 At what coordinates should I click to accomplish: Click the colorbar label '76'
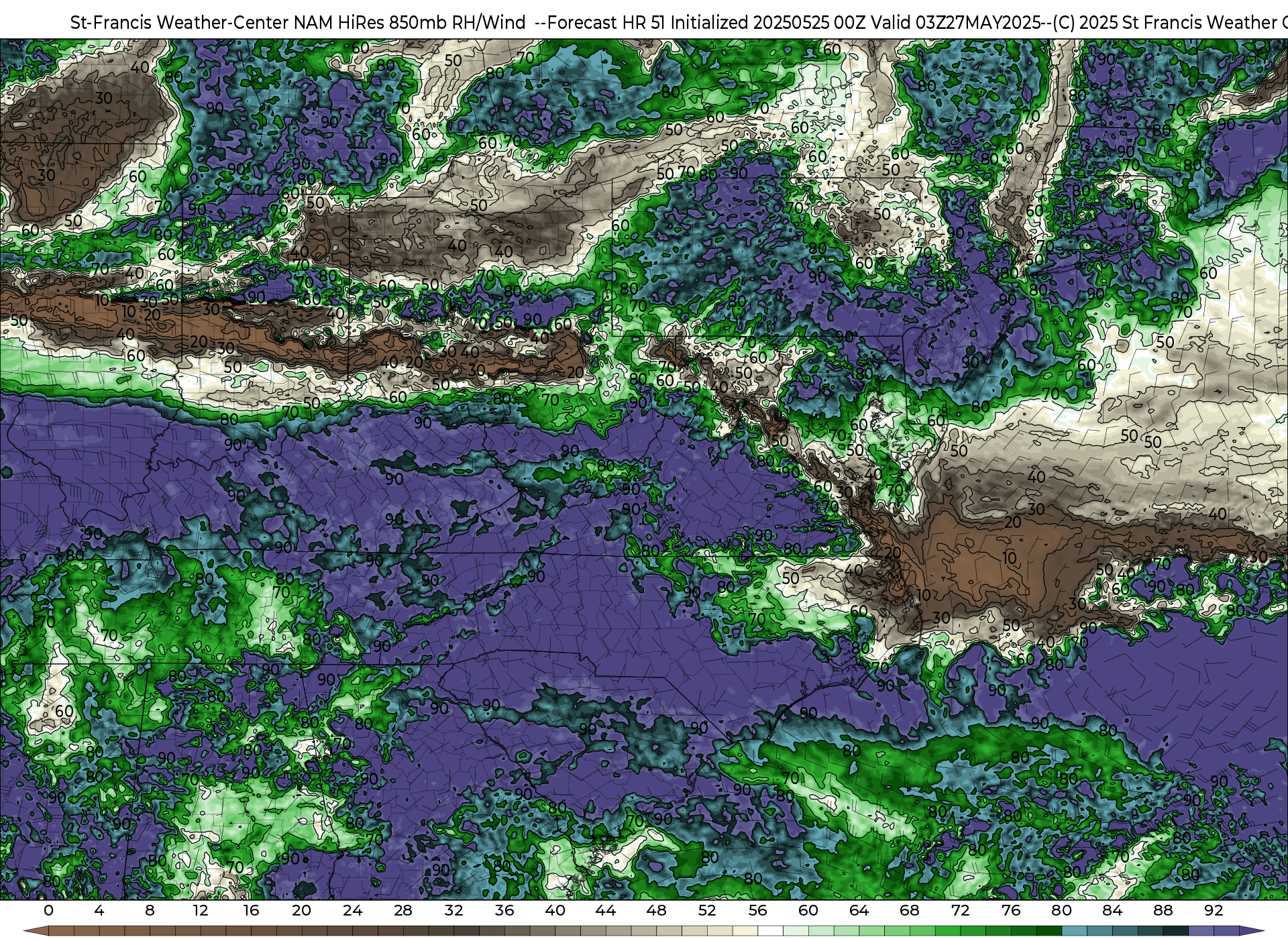[x=1011, y=910]
